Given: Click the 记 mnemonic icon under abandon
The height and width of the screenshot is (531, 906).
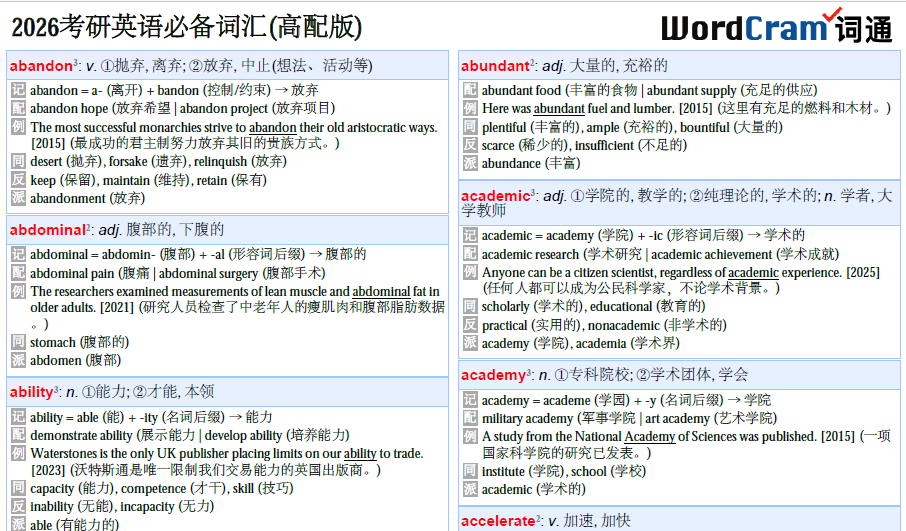Looking at the screenshot, I should [x=18, y=90].
